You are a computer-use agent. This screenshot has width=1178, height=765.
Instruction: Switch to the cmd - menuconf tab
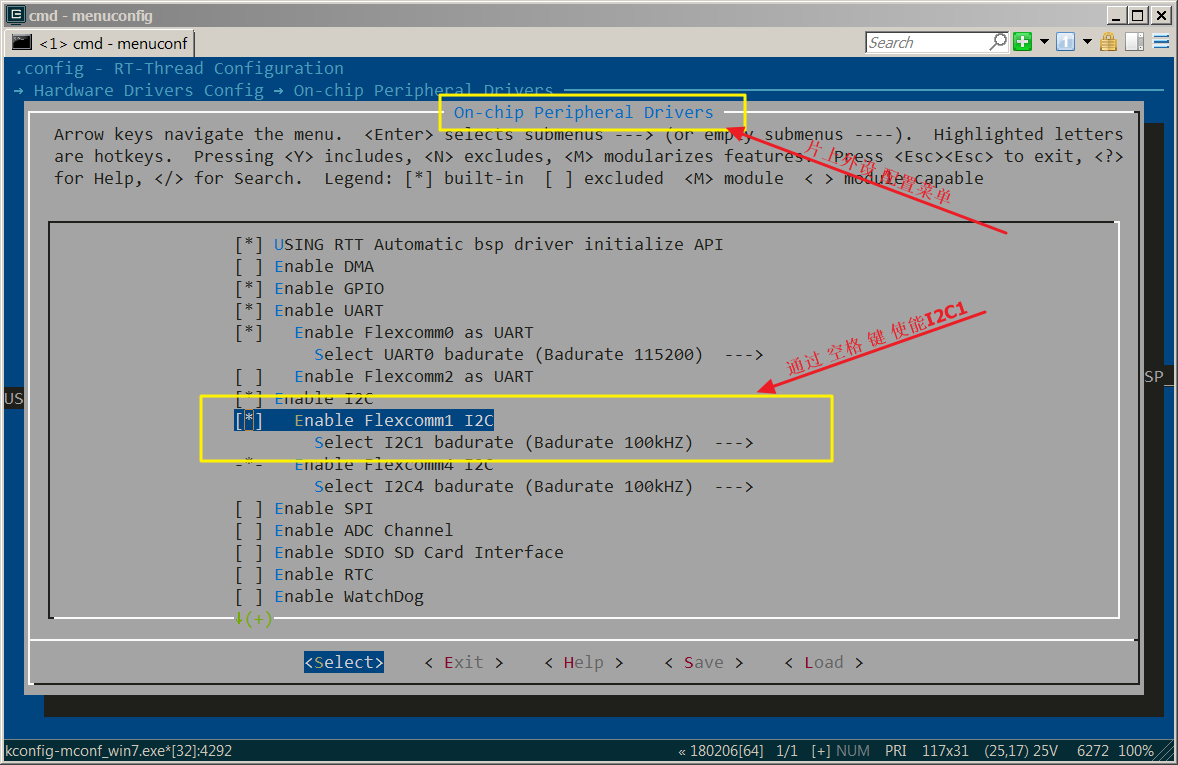click(100, 43)
